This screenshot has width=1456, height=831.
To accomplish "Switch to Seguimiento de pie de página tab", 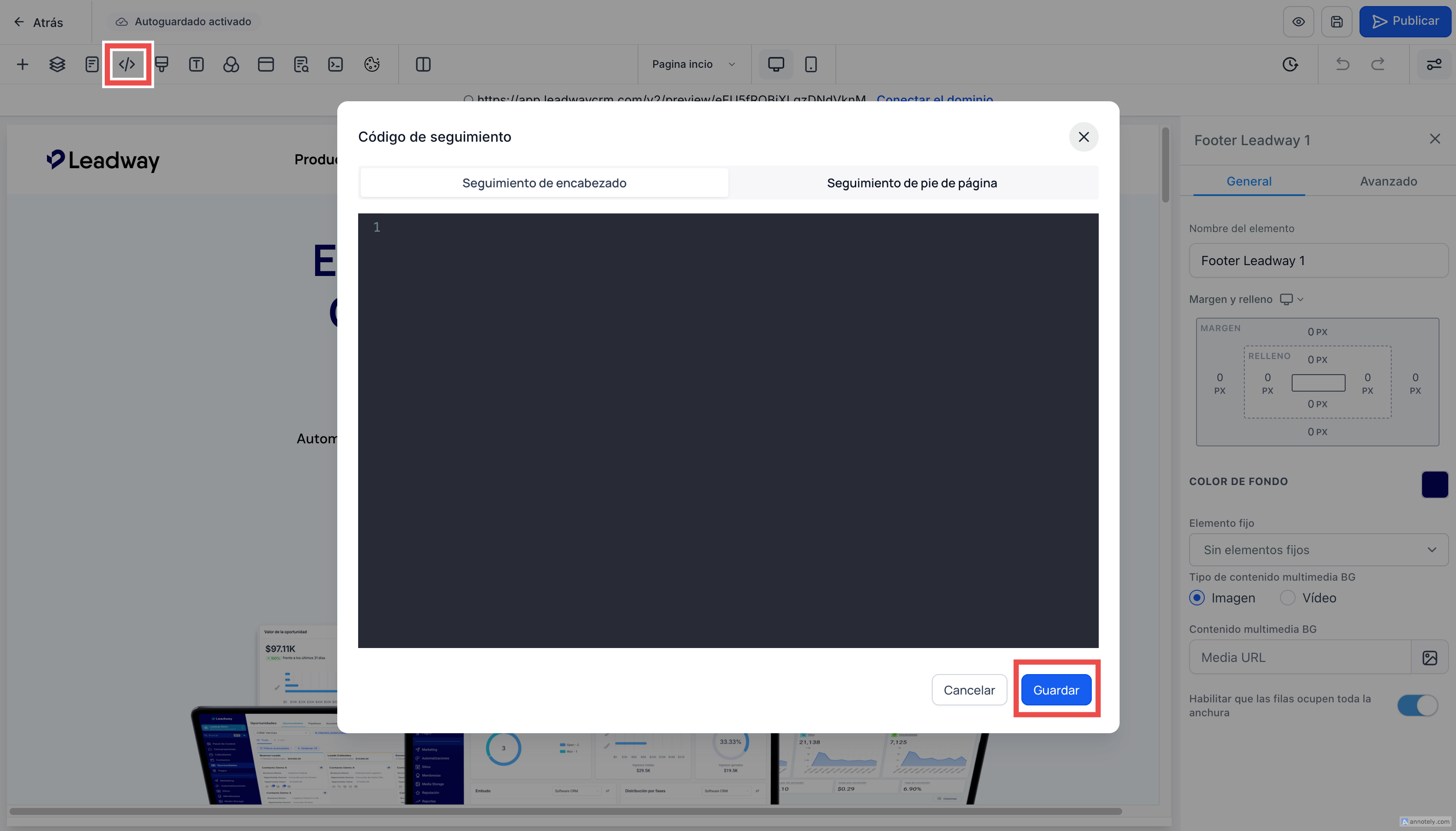I will pos(911,183).
